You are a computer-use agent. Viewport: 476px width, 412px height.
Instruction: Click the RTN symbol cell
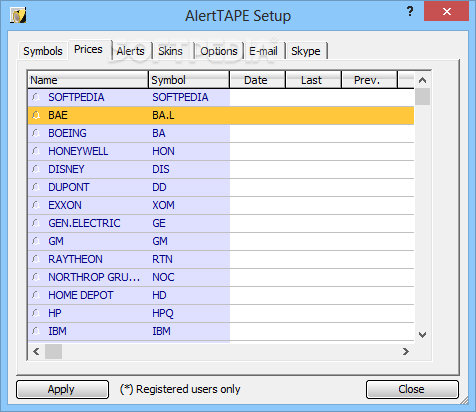click(189, 259)
